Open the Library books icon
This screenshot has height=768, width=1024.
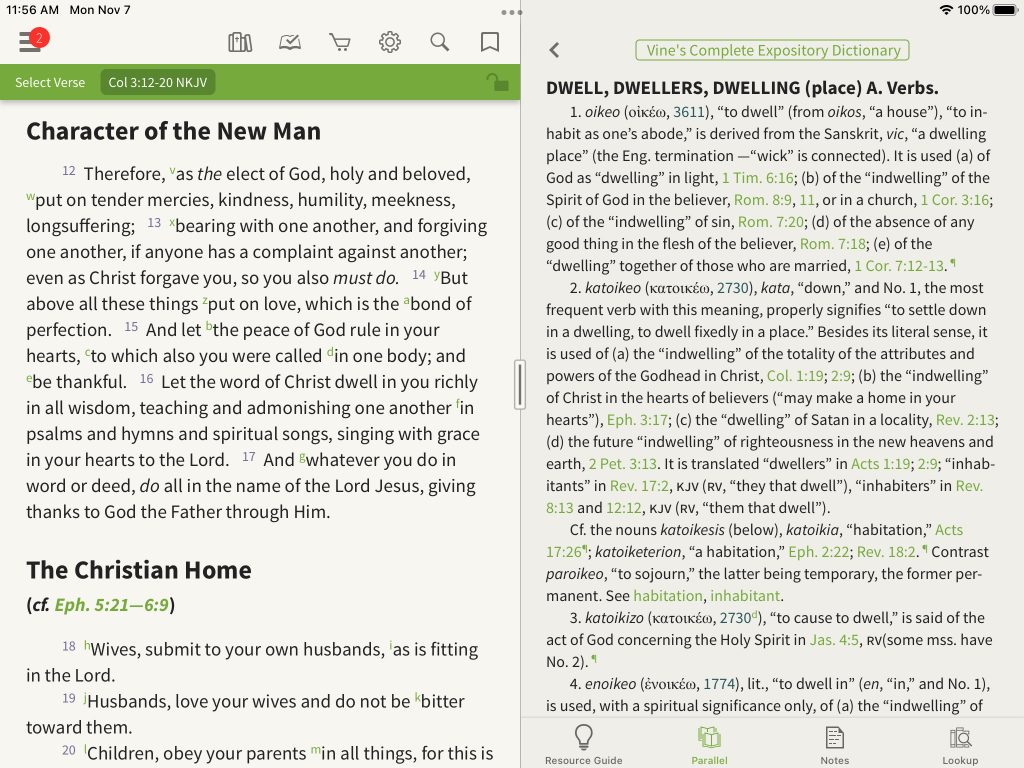click(240, 42)
